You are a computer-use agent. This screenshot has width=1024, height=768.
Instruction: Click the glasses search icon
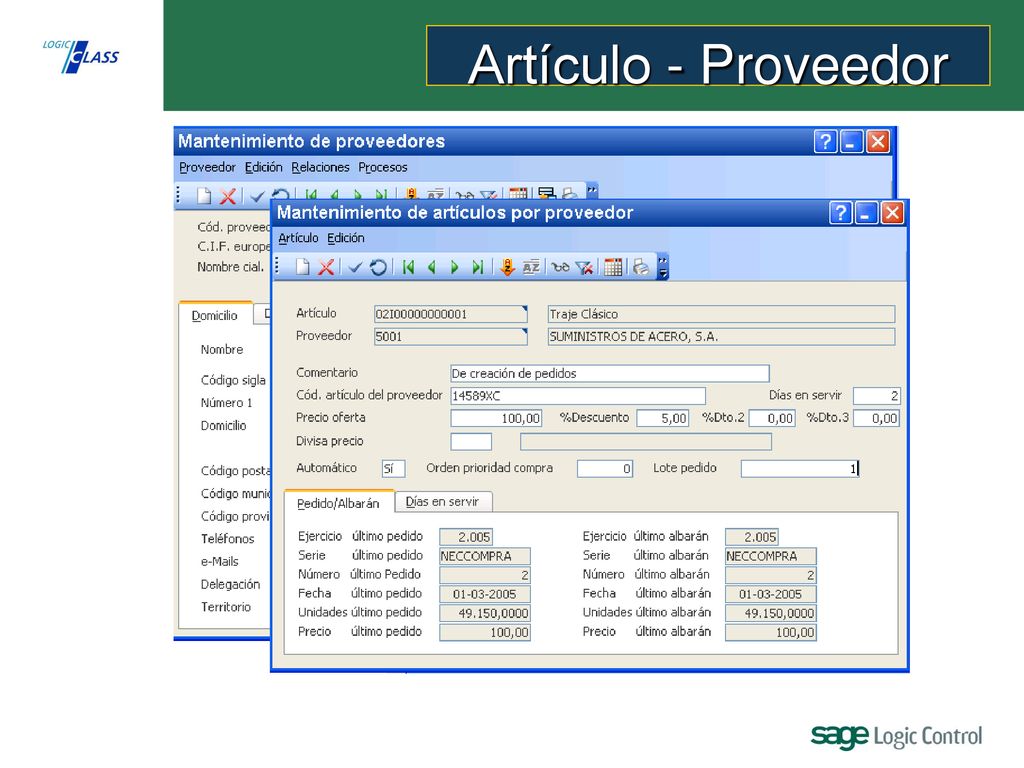point(560,267)
